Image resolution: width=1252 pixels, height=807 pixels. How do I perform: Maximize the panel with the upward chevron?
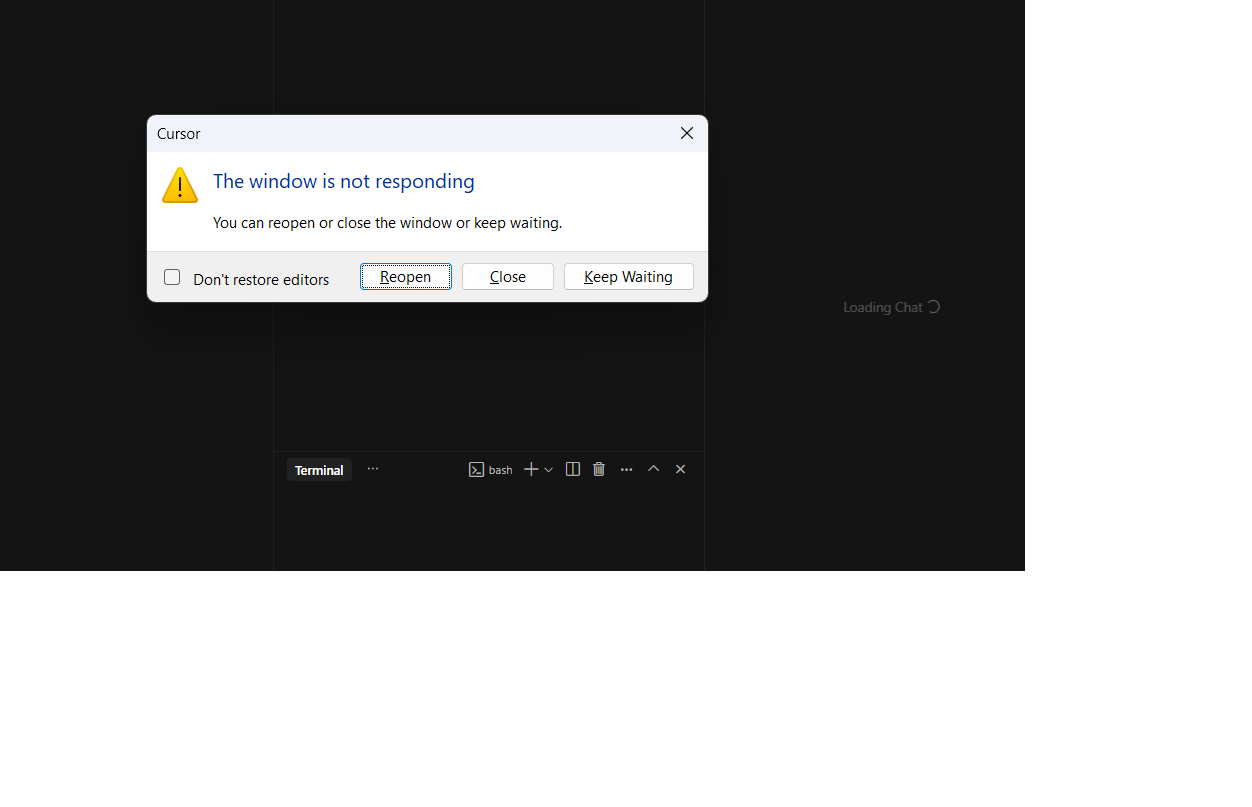point(653,468)
